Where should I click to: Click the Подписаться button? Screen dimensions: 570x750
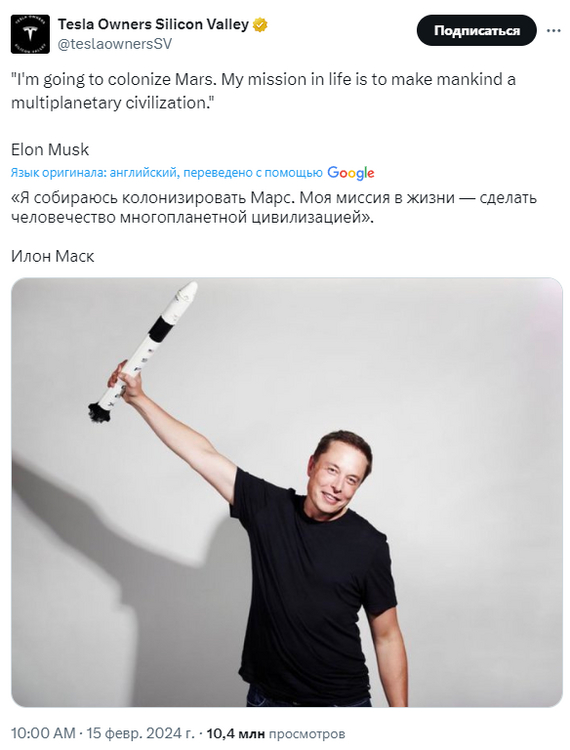click(477, 31)
